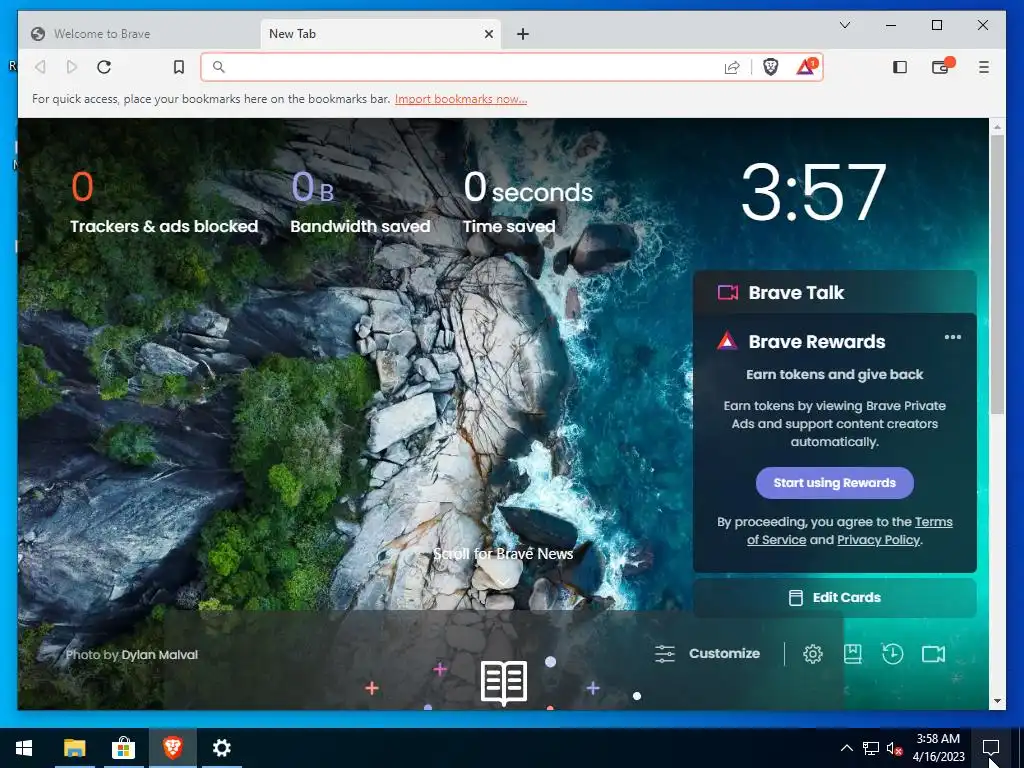Click the muted volume tray icon

(x=893, y=748)
